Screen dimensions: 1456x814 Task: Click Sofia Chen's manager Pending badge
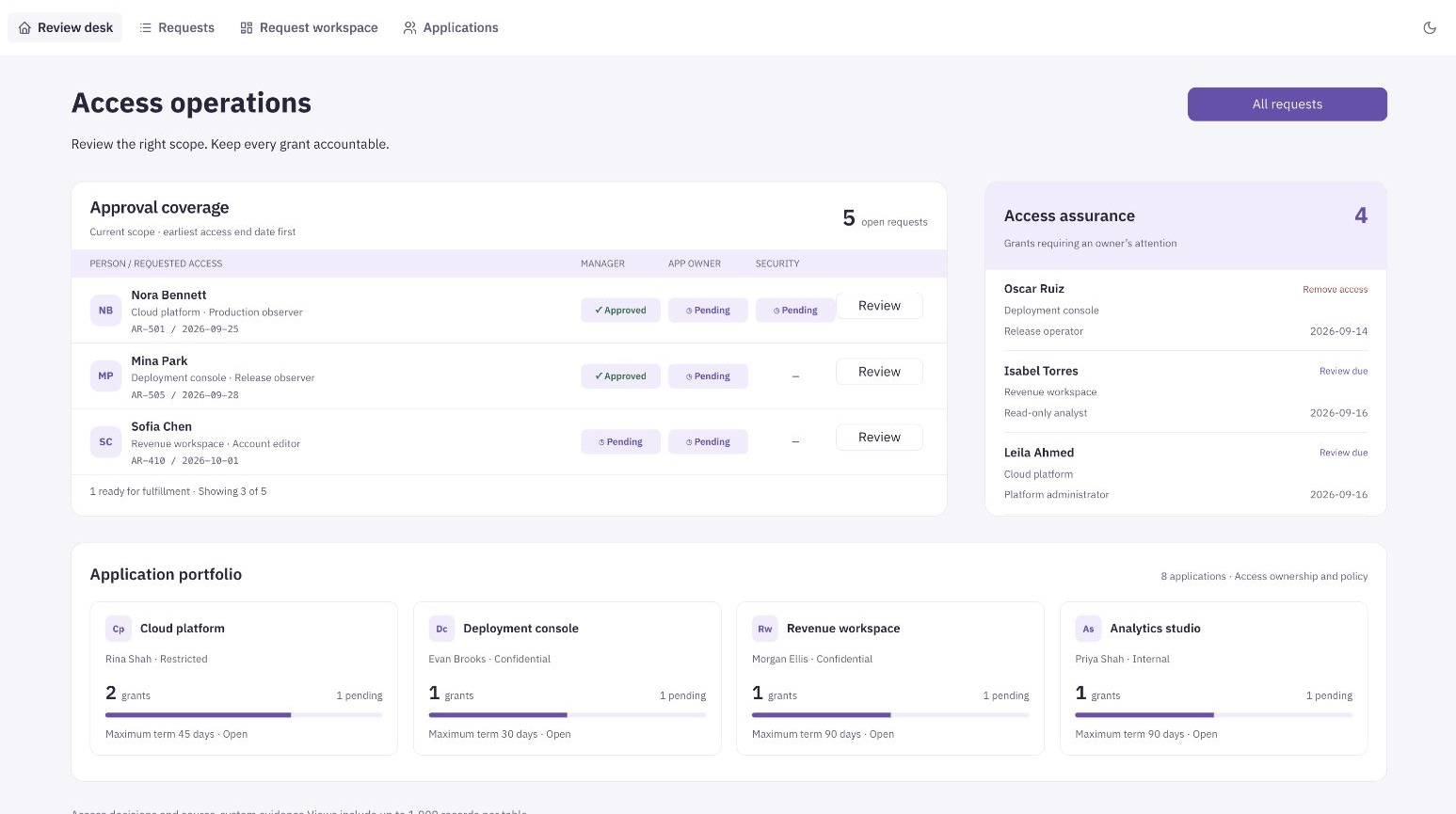(620, 442)
